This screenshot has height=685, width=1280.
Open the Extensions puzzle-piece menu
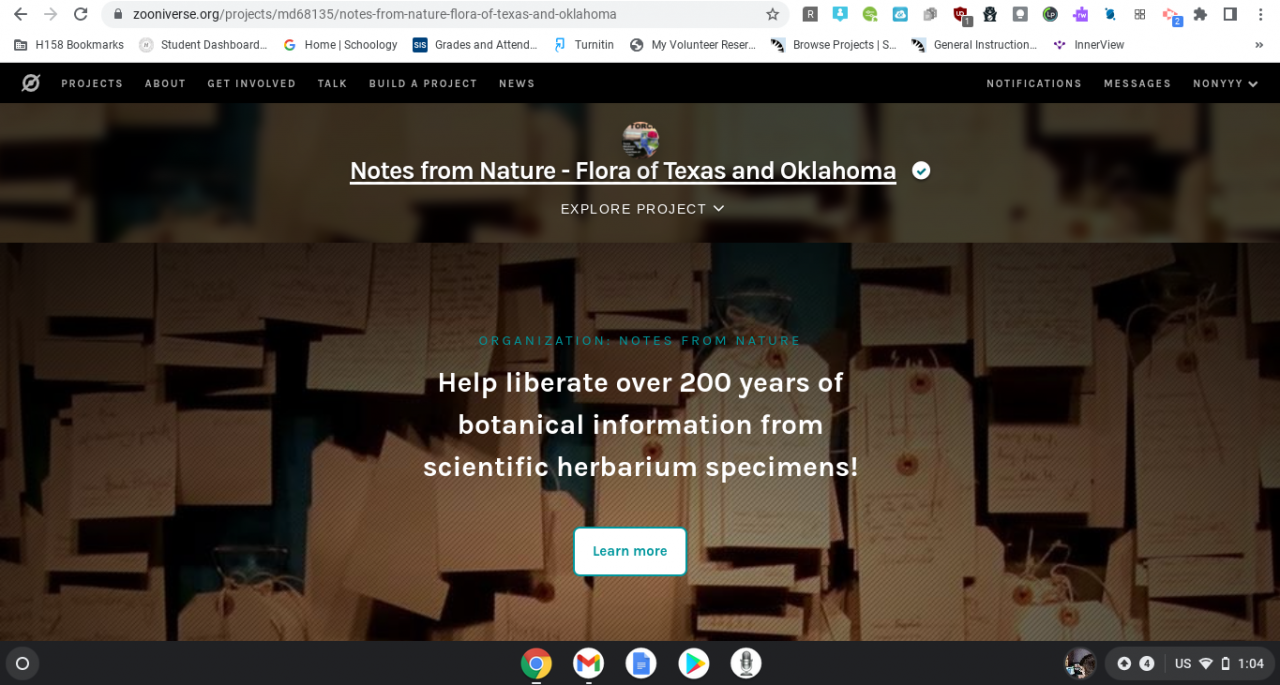(x=1200, y=14)
